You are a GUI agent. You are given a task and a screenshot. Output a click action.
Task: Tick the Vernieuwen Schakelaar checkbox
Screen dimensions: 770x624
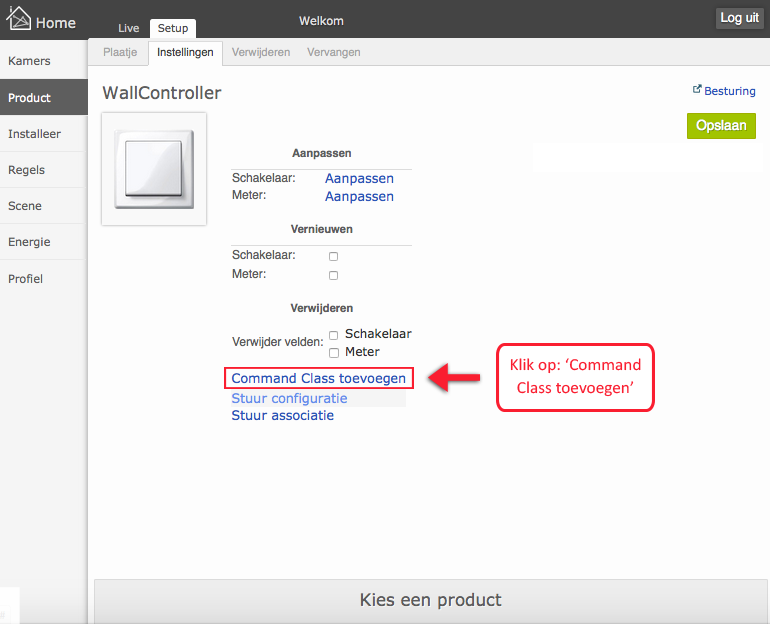pyautogui.click(x=333, y=256)
